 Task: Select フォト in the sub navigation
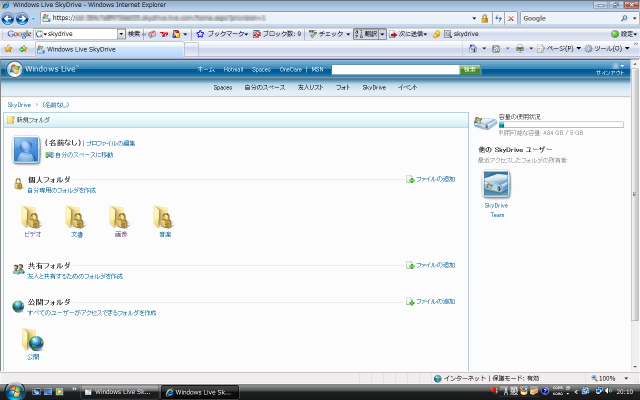click(343, 87)
